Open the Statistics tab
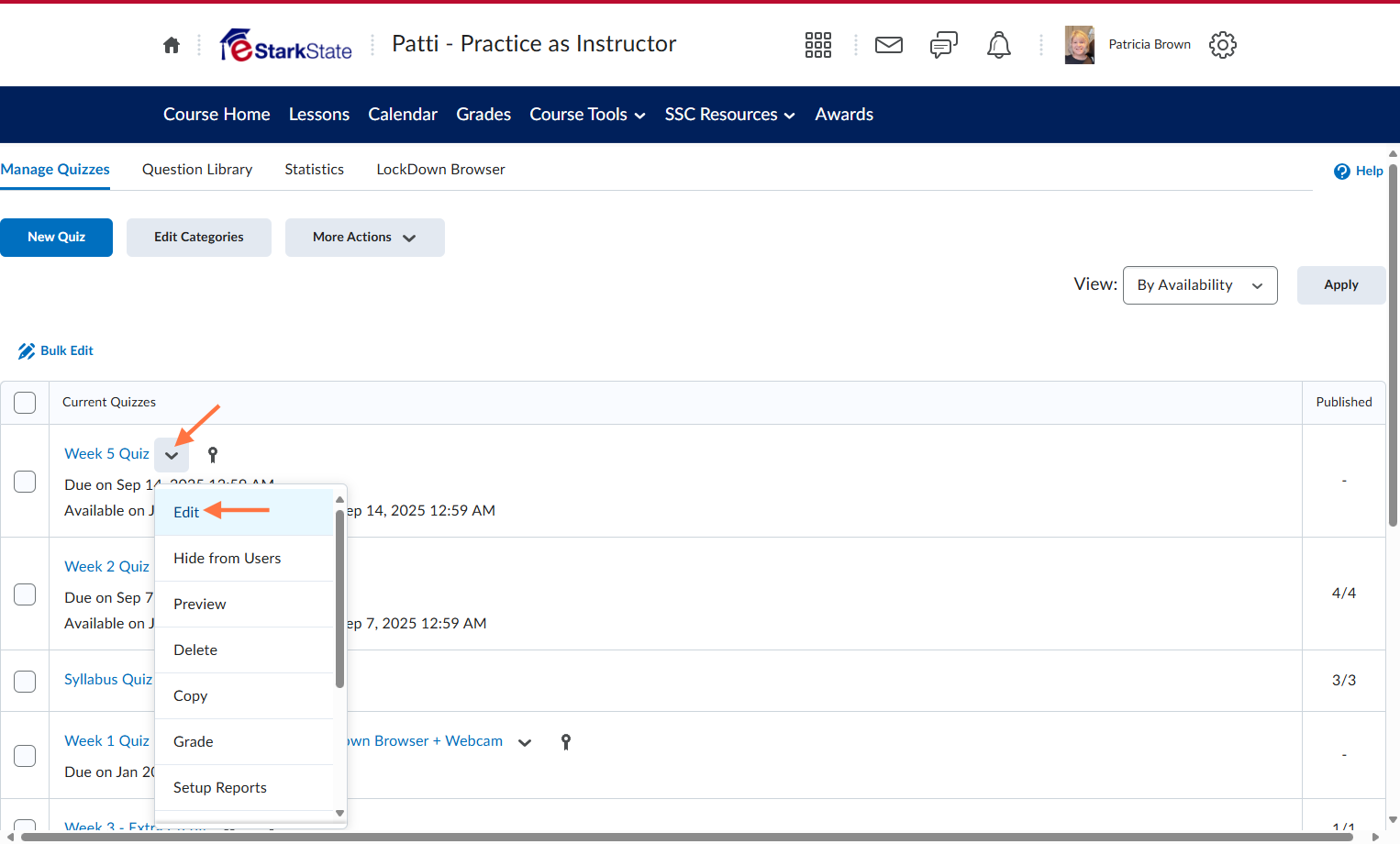Image resolution: width=1400 pixels, height=844 pixels. [315, 170]
